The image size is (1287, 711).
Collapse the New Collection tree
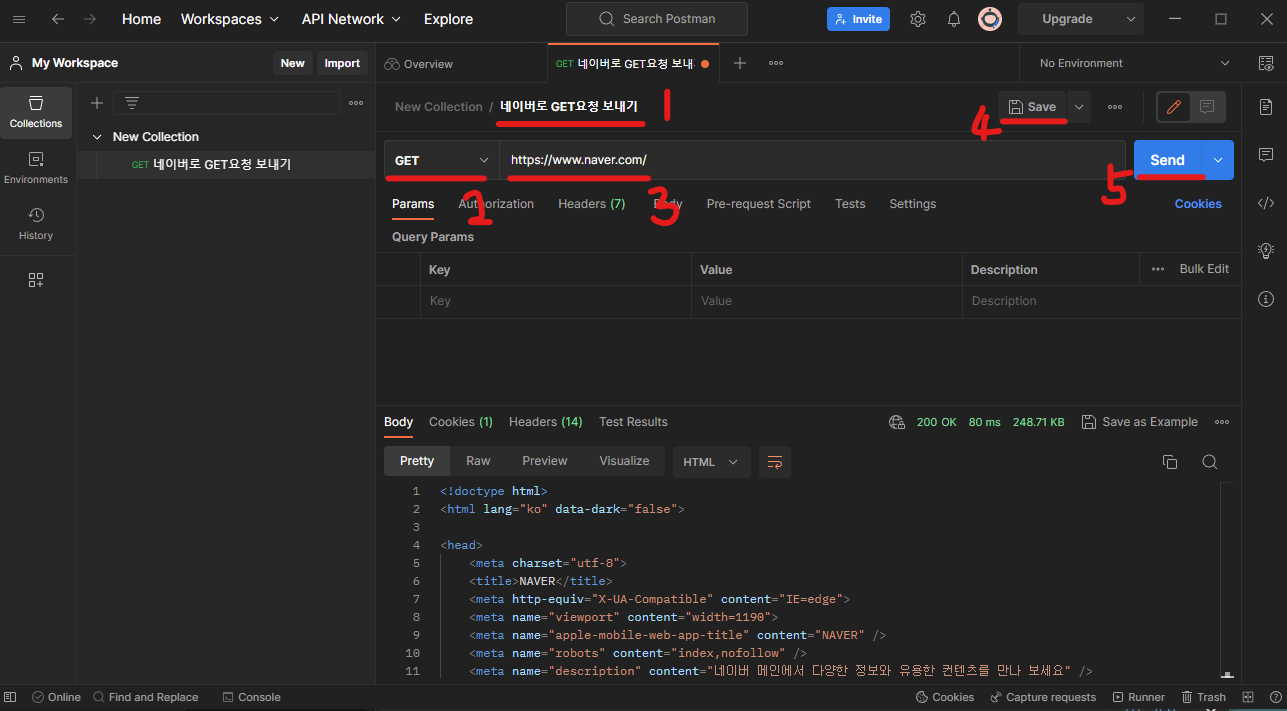pyautogui.click(x=97, y=137)
